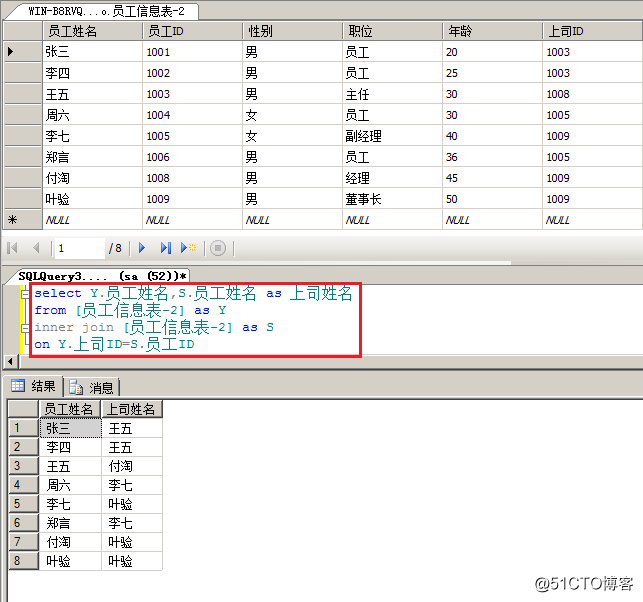Go to first record in table navigator

12,248
